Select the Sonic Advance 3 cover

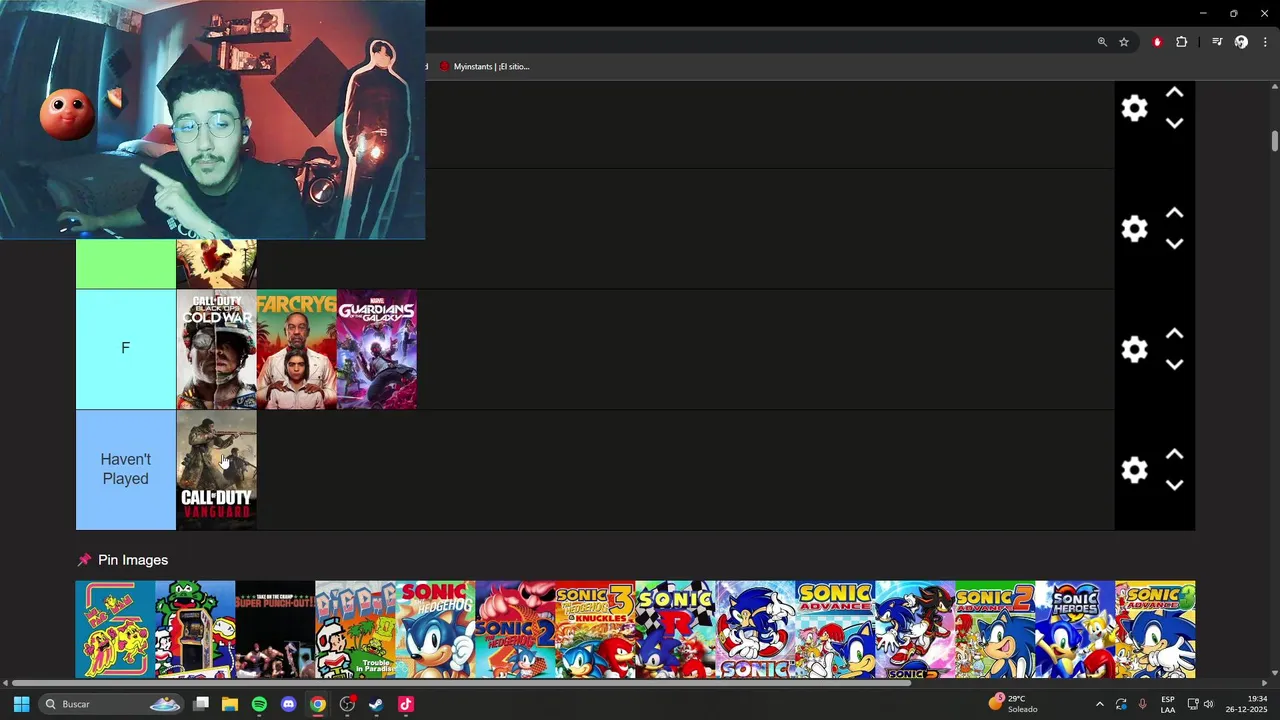pos(1155,629)
